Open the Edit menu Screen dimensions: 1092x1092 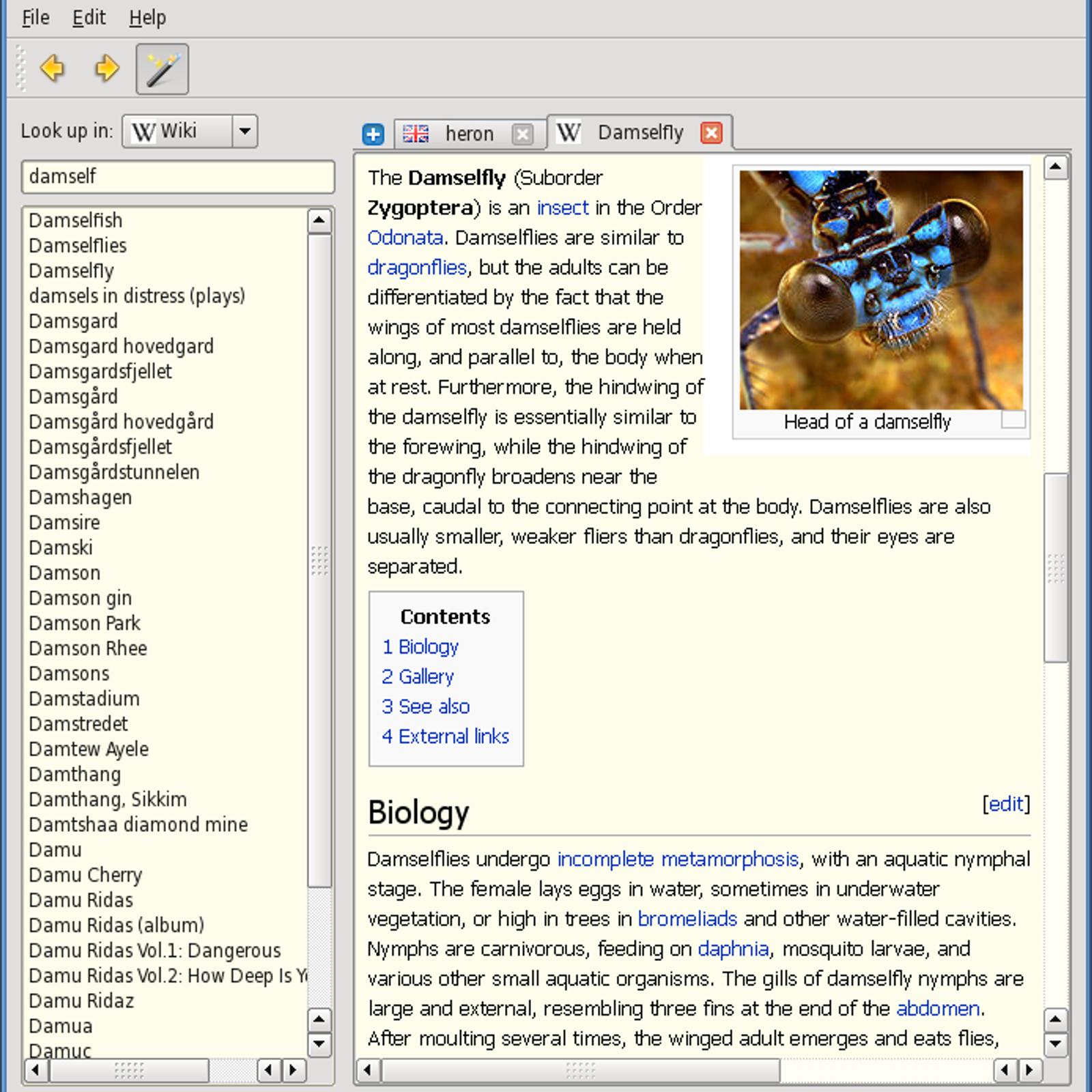pos(89,17)
